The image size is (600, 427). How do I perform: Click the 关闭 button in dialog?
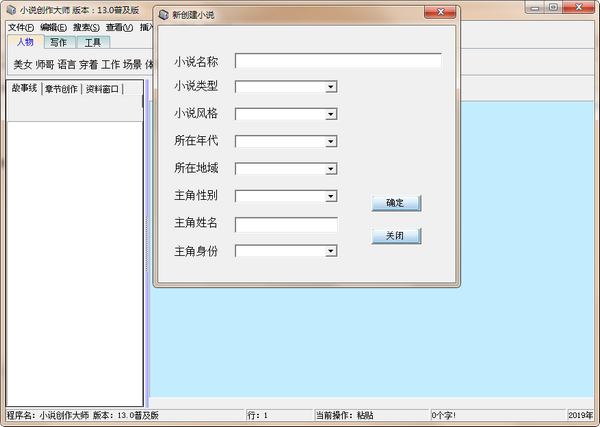[396, 236]
